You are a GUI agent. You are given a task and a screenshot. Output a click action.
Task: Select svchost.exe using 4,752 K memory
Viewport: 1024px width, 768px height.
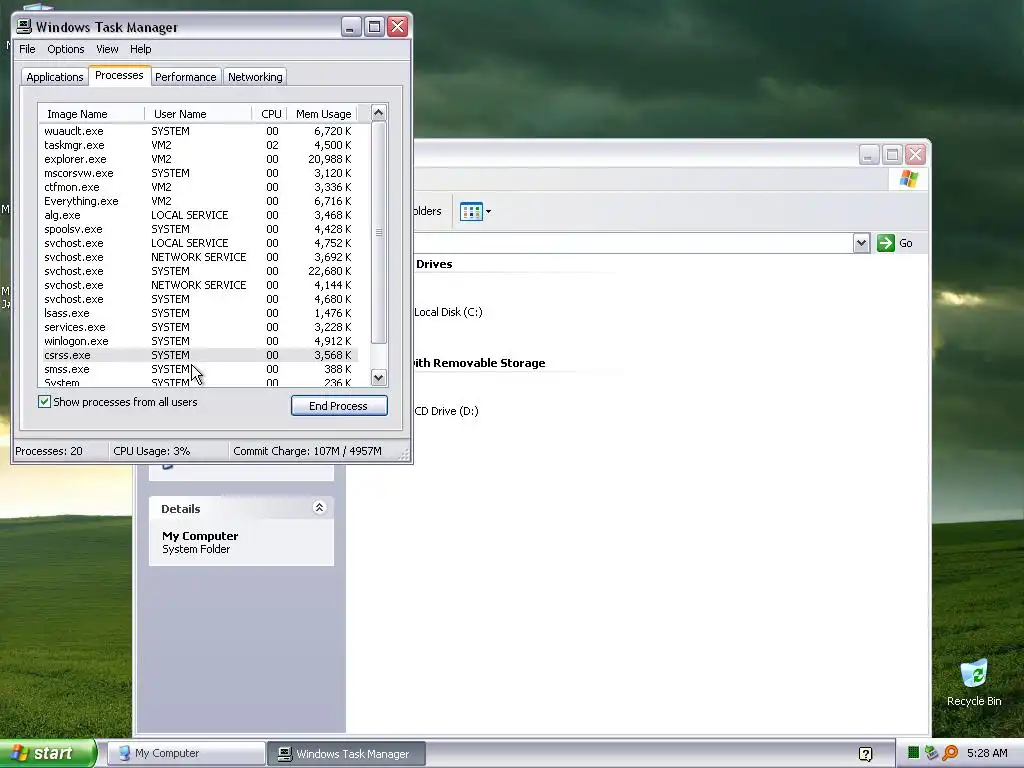coord(199,243)
